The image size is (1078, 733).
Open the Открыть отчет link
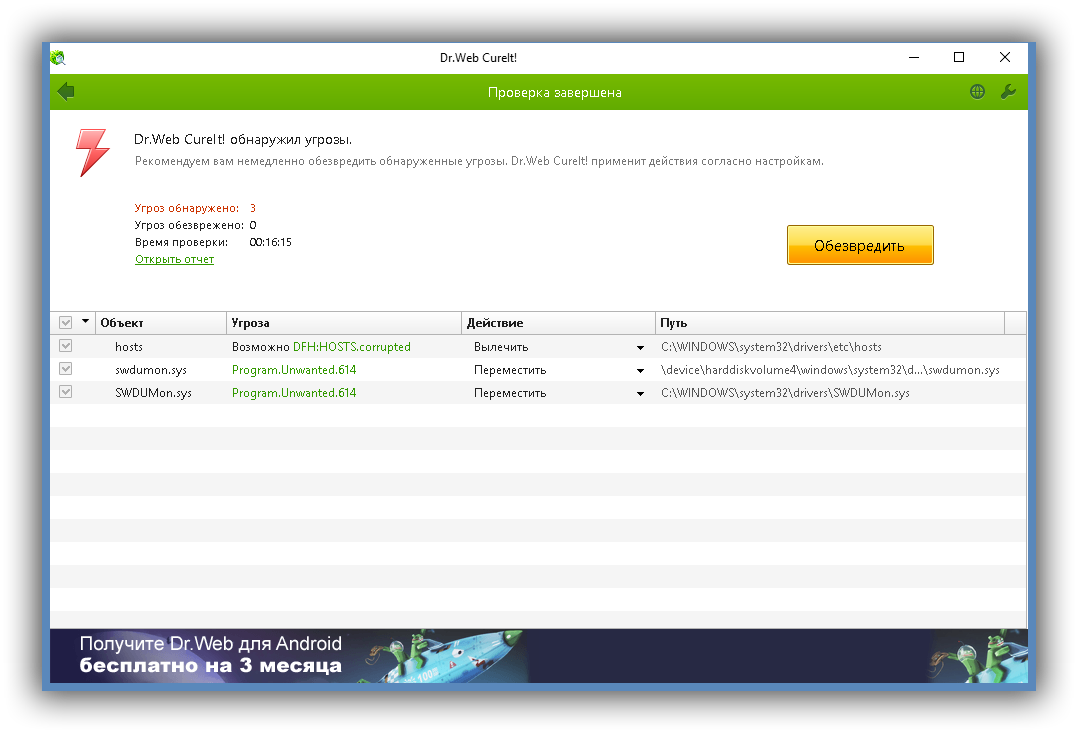point(174,259)
